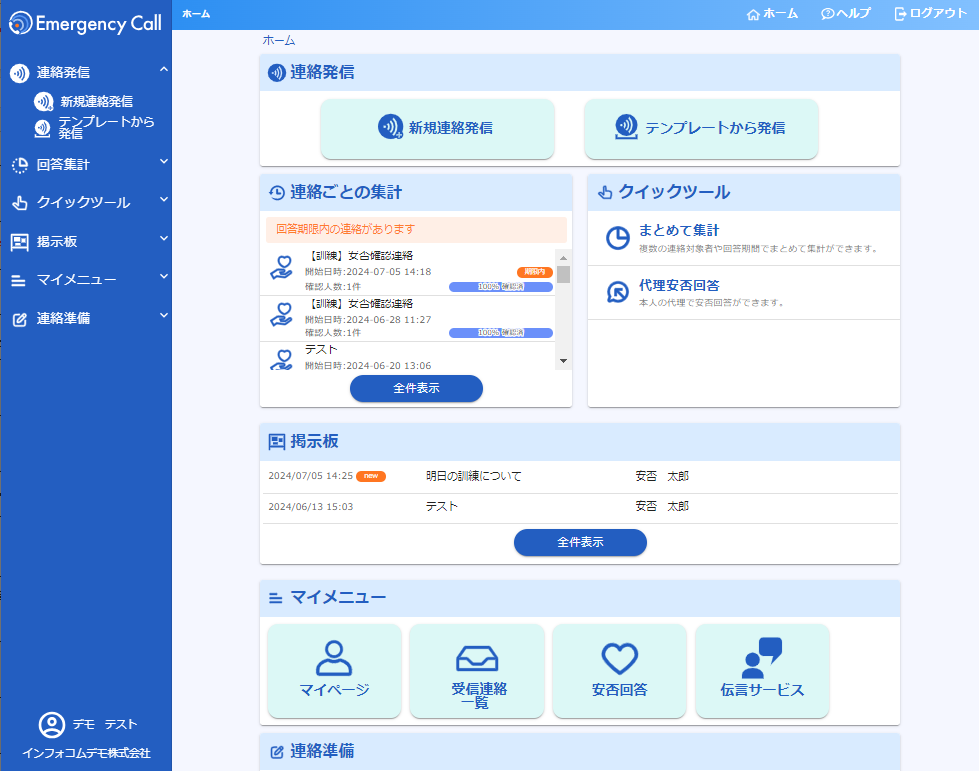
Task: Open the received messages inbox icon
Action: point(477,658)
